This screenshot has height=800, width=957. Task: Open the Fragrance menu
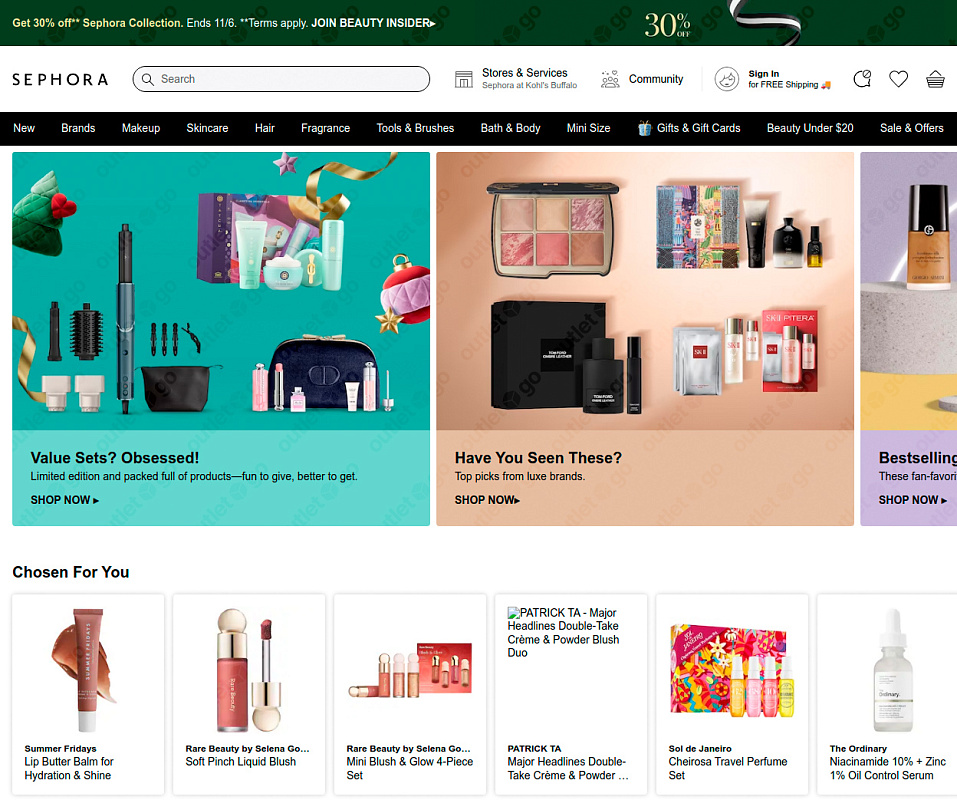click(325, 128)
